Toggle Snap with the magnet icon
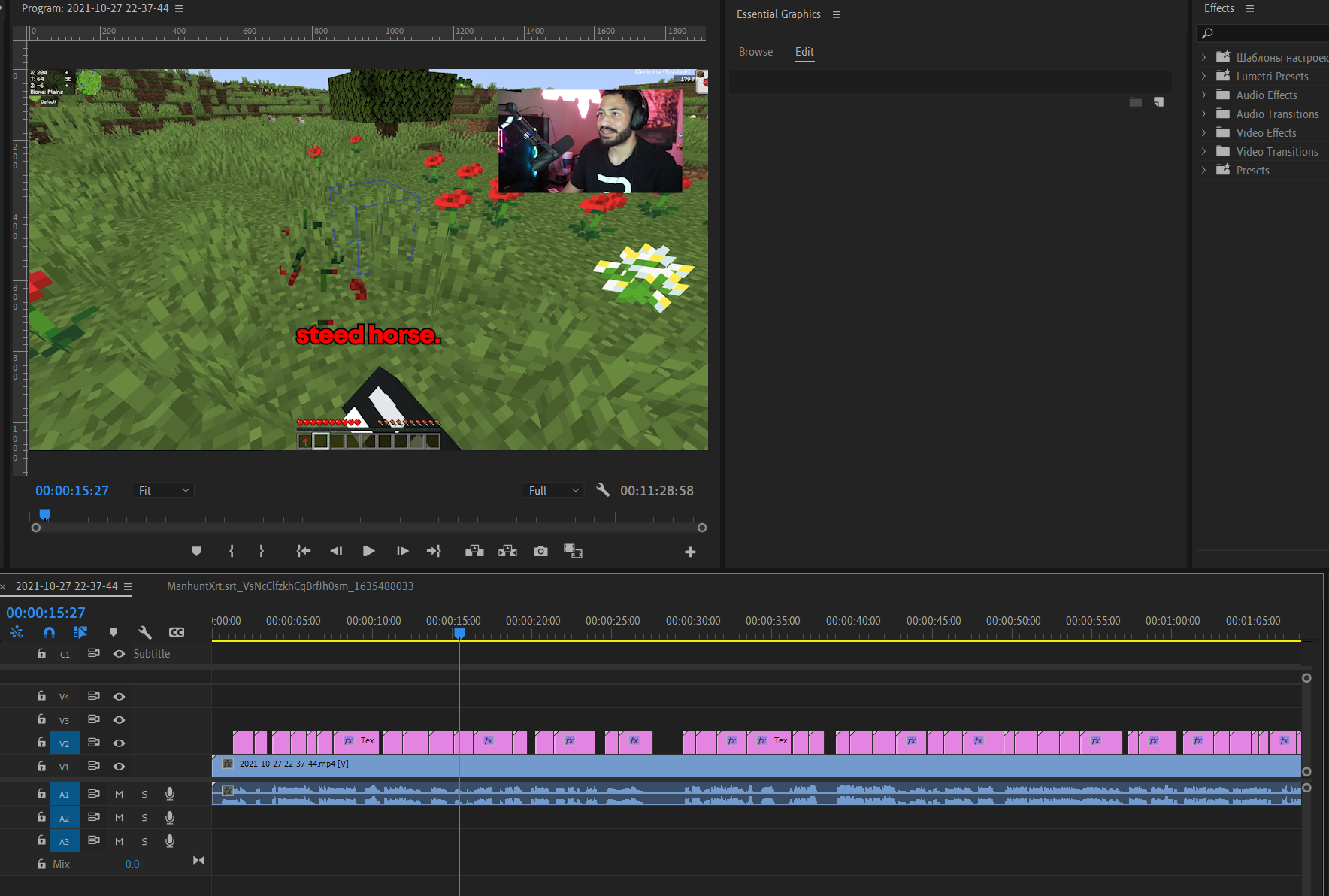This screenshot has height=896, width=1329. click(x=49, y=632)
